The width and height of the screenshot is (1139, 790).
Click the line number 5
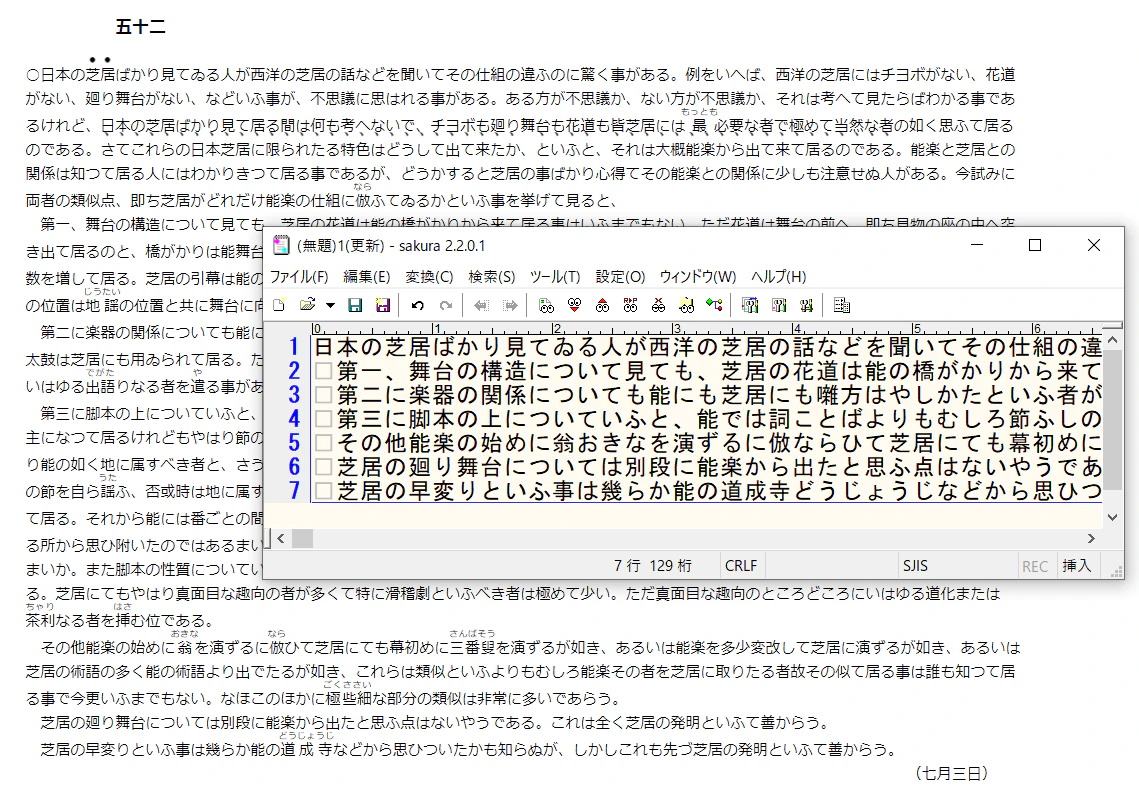[293, 442]
